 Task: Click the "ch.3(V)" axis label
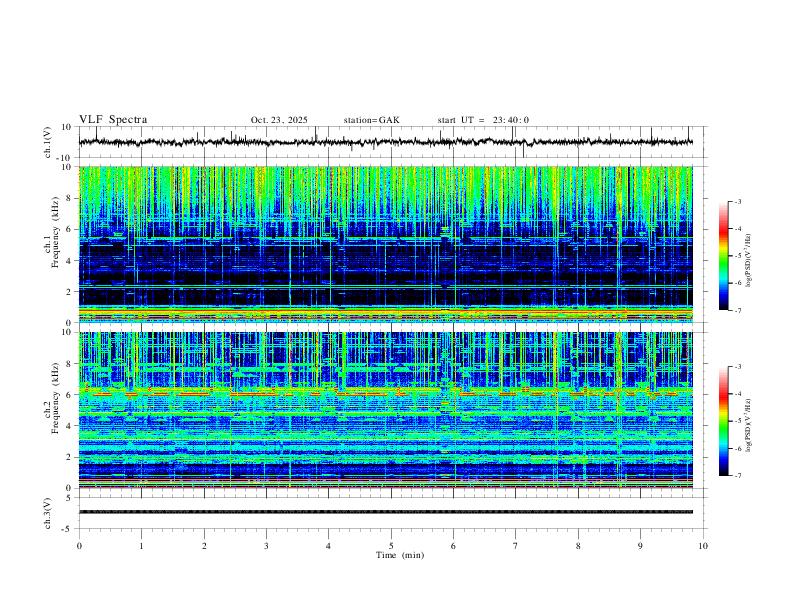click(48, 513)
